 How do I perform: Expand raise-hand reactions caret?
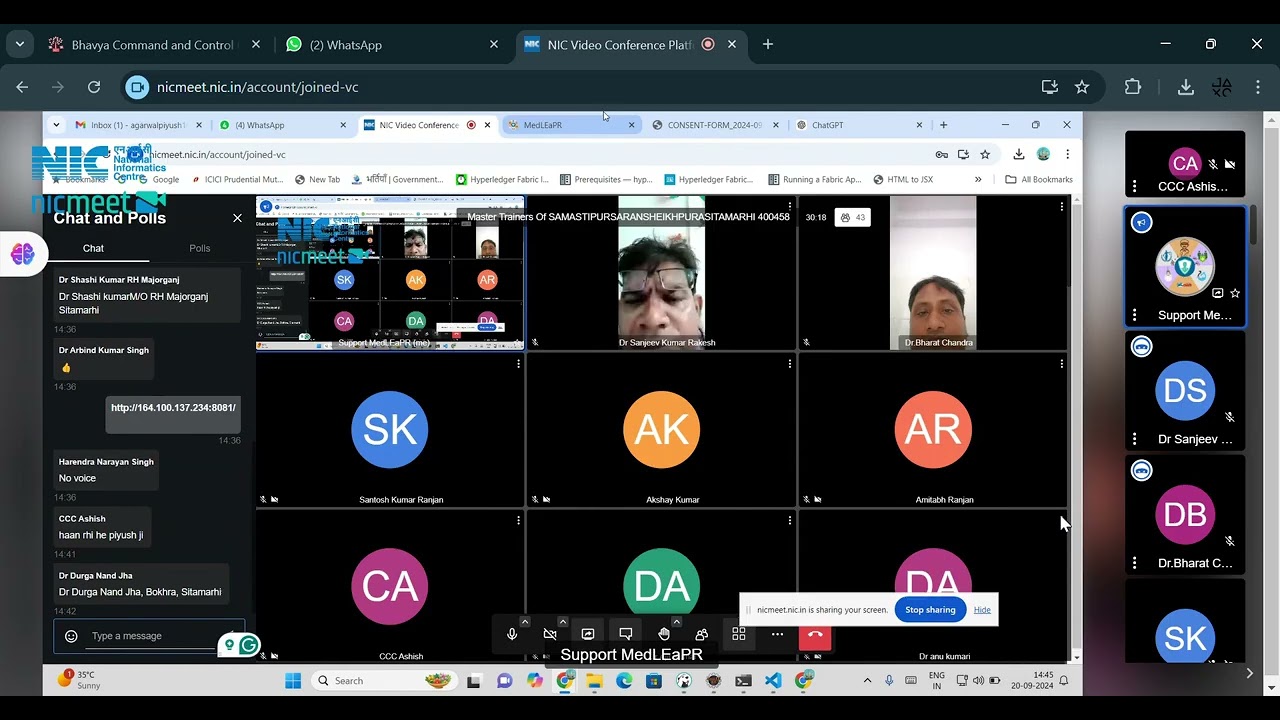[676, 622]
